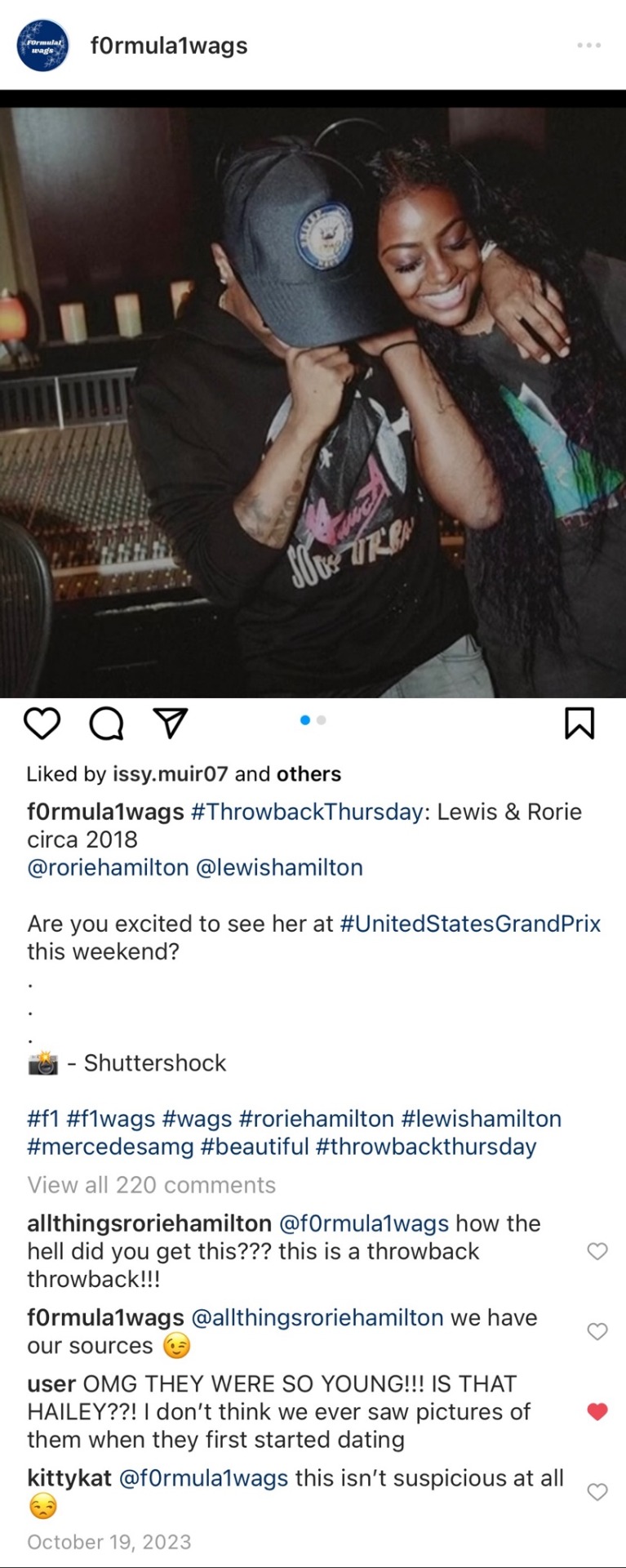The width and height of the screenshot is (626, 1568).
Task: Open #UnitedStatesGrandPrix hashtag
Action: coord(470,924)
